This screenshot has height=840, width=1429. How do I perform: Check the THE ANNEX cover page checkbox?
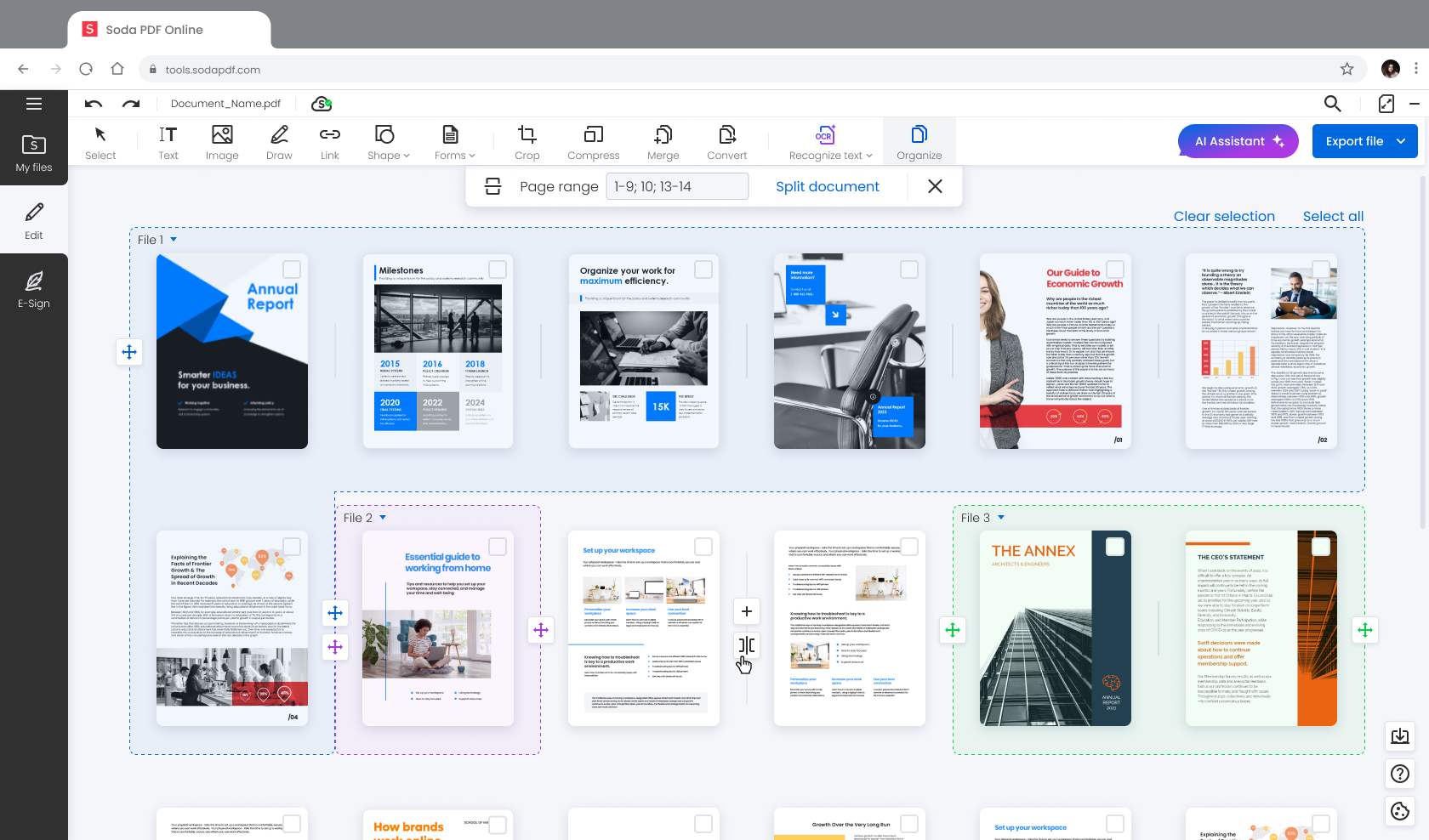click(1116, 547)
